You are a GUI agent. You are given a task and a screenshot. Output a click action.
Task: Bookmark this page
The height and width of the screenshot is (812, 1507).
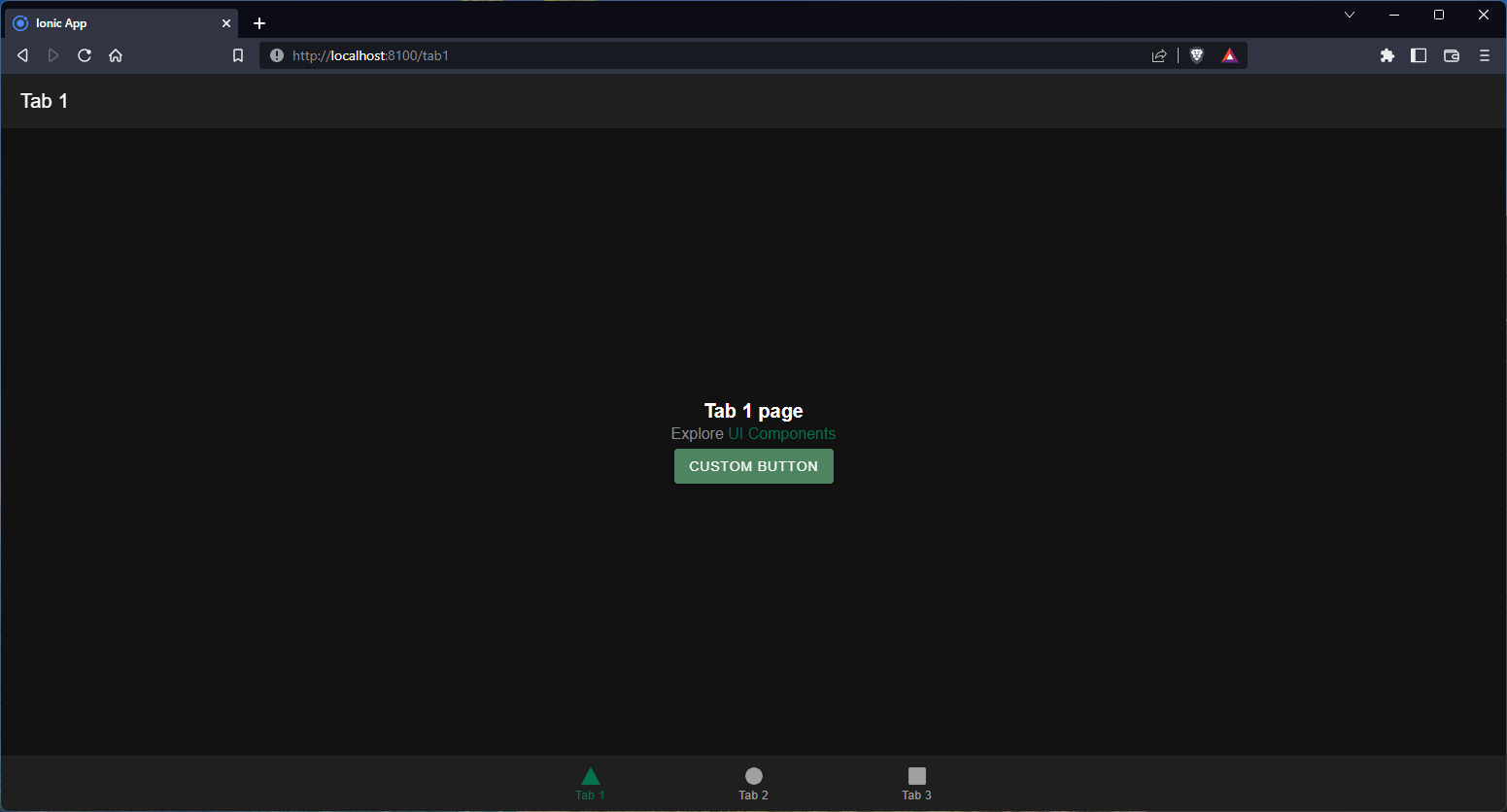pyautogui.click(x=238, y=55)
